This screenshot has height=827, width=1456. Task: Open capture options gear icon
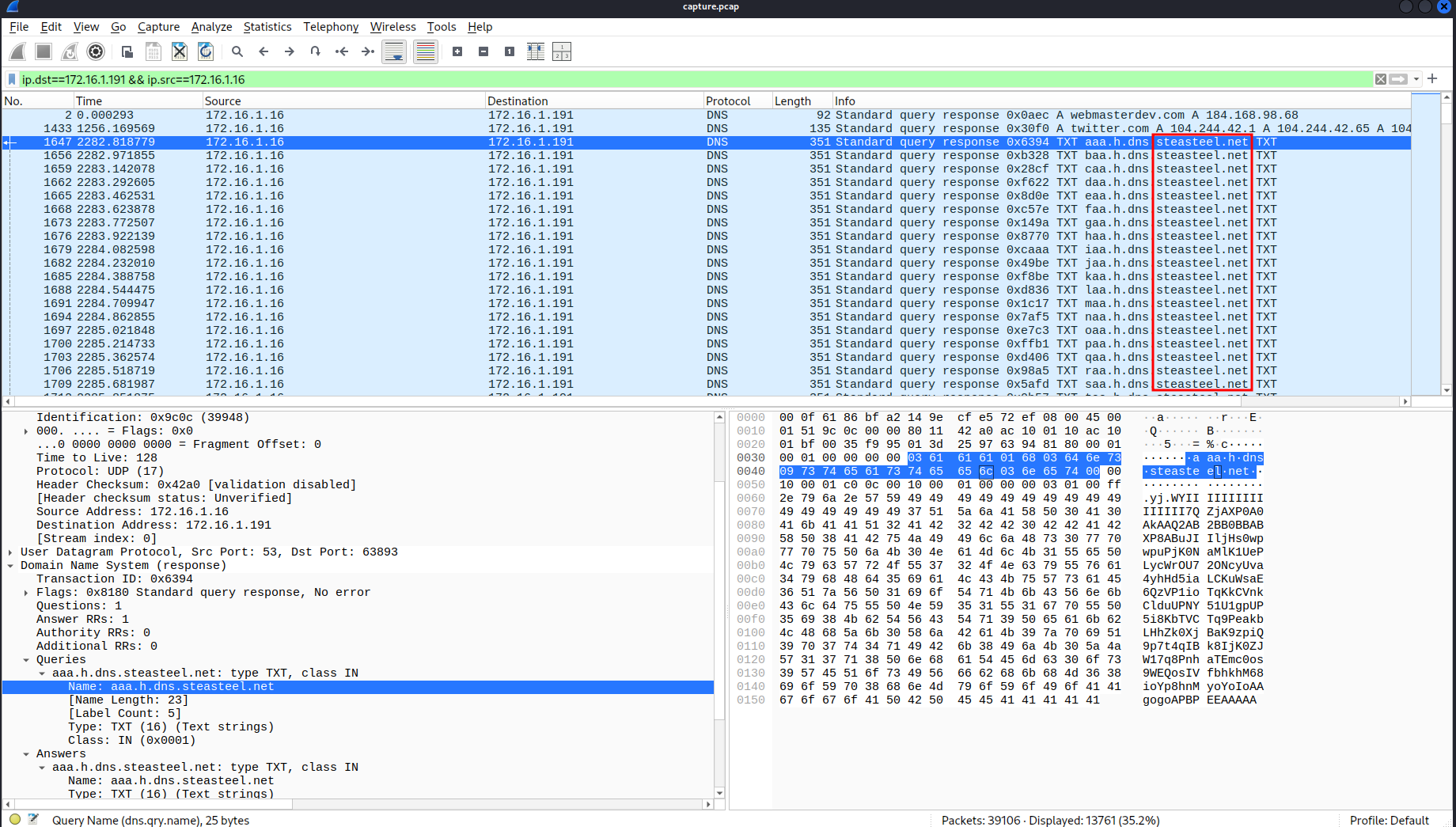tap(96, 52)
